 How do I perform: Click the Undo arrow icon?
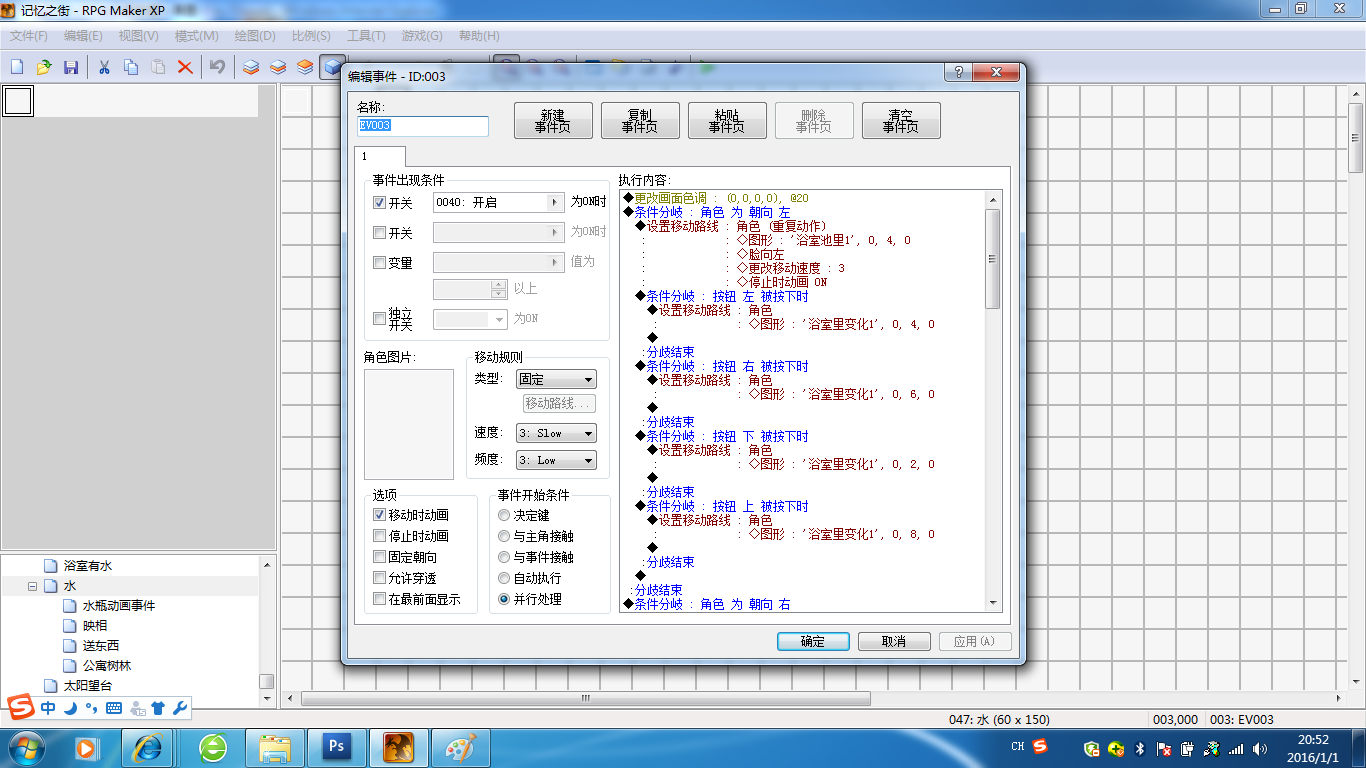[217, 67]
